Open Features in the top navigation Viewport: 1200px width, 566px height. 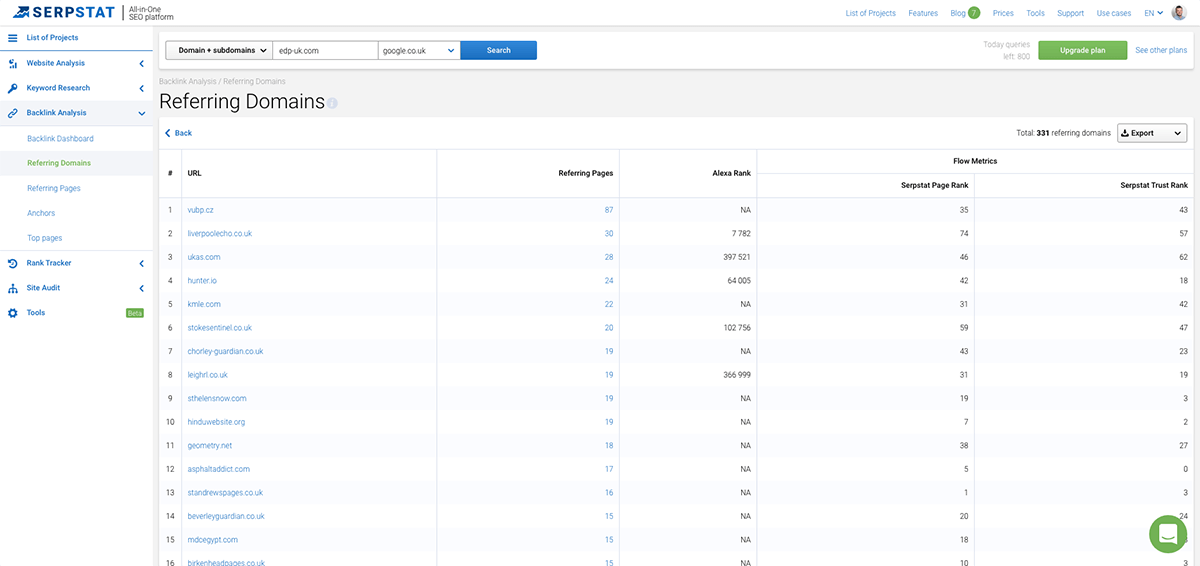click(x=923, y=13)
